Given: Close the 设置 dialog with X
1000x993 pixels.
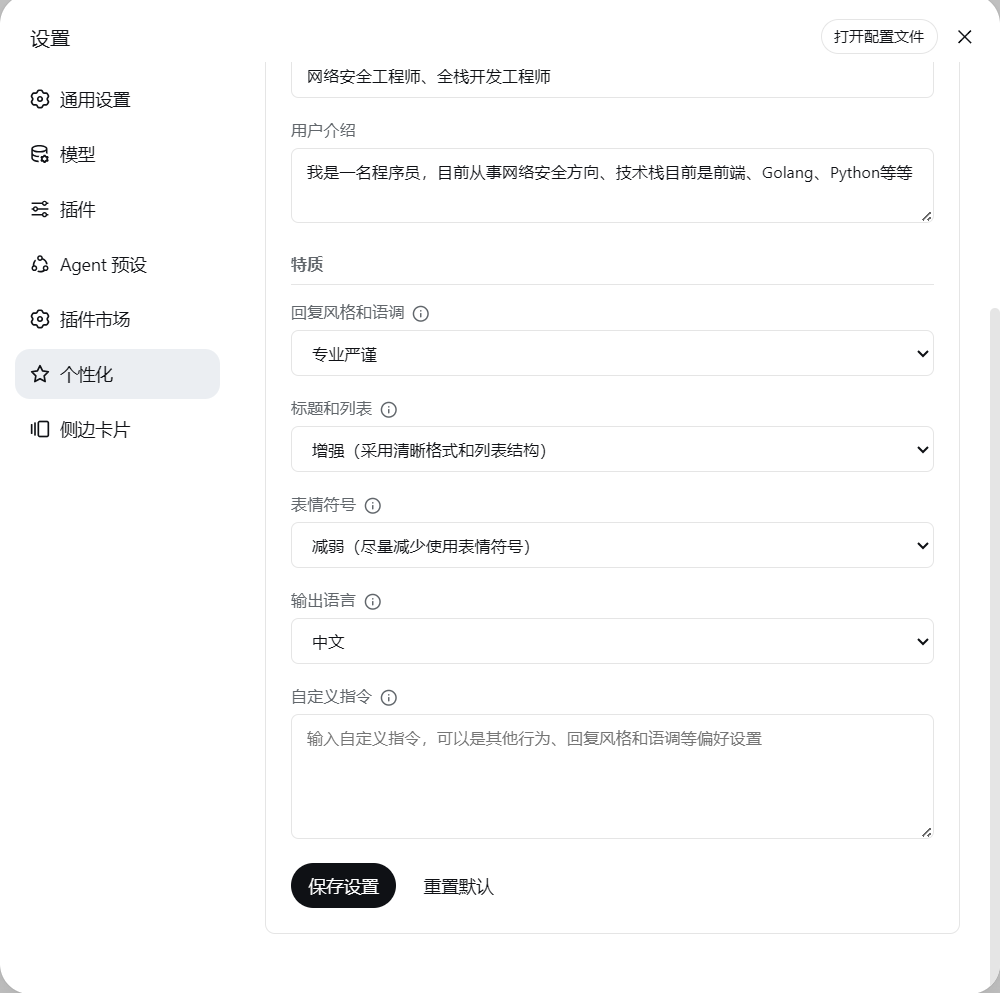Looking at the screenshot, I should pos(964,37).
